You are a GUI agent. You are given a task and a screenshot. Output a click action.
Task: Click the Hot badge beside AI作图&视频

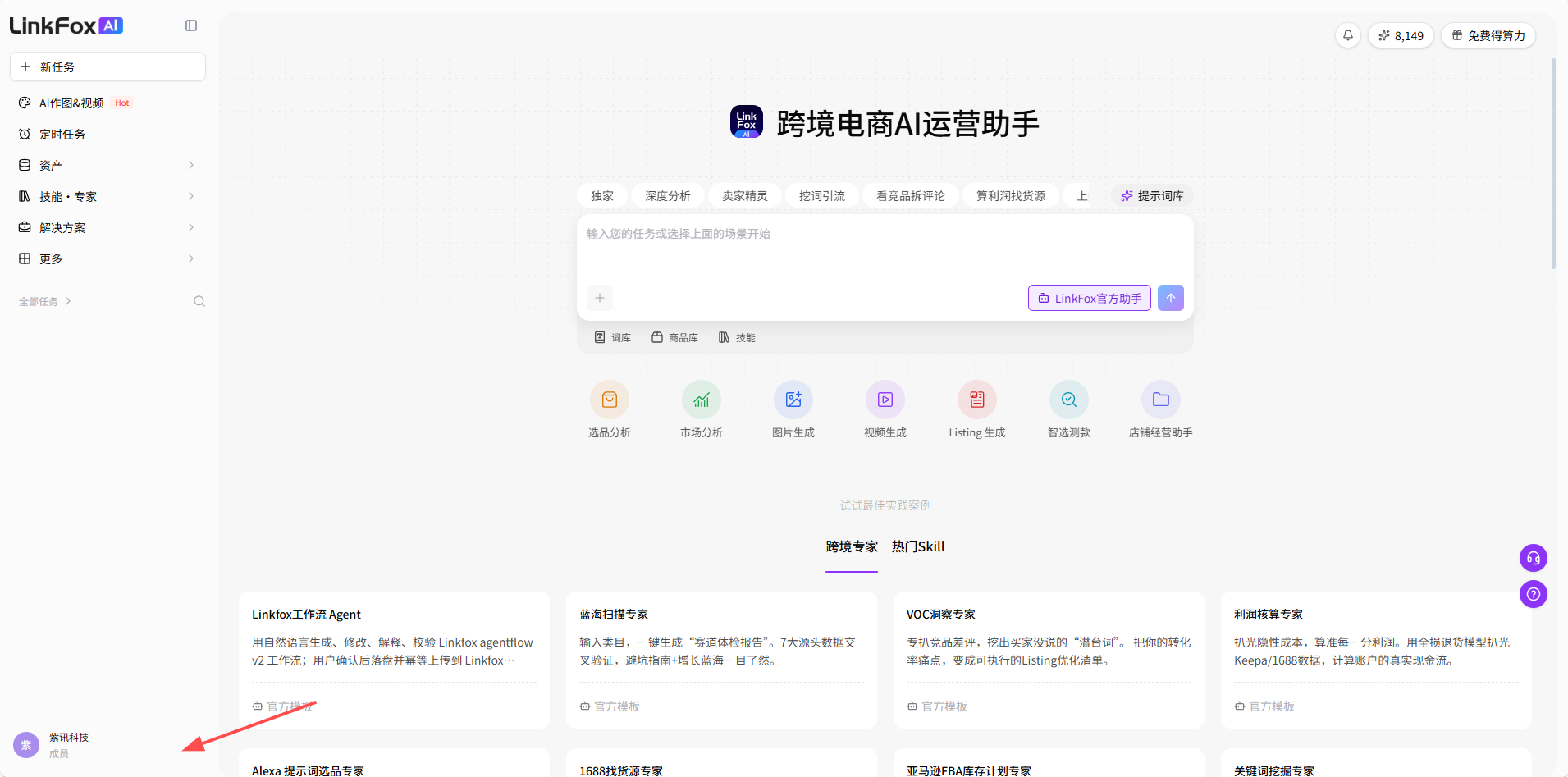(122, 103)
